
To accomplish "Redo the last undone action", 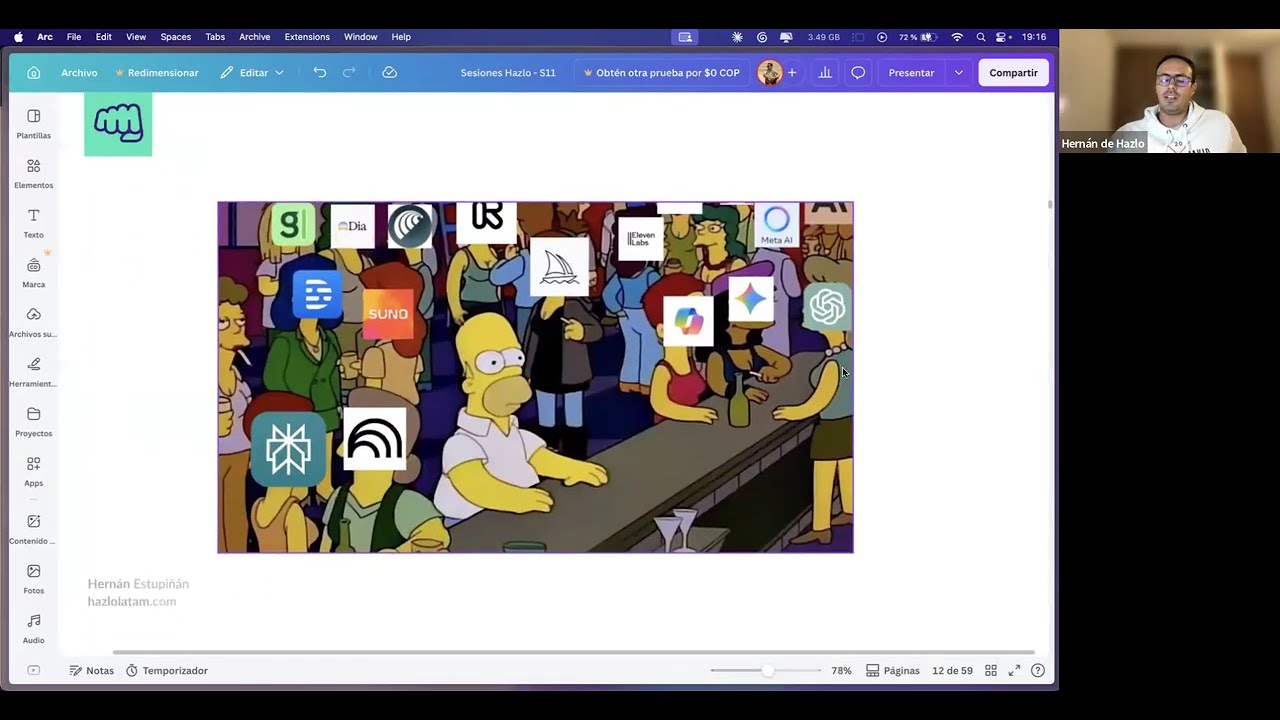I will tap(349, 72).
